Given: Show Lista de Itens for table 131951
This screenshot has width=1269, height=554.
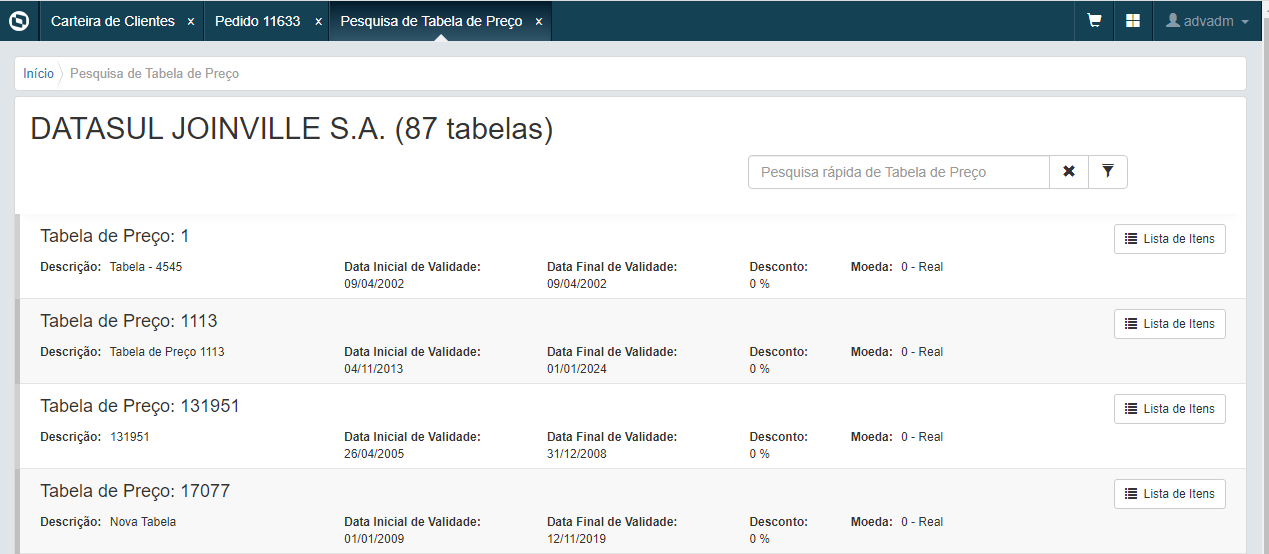Looking at the screenshot, I should point(1169,409).
